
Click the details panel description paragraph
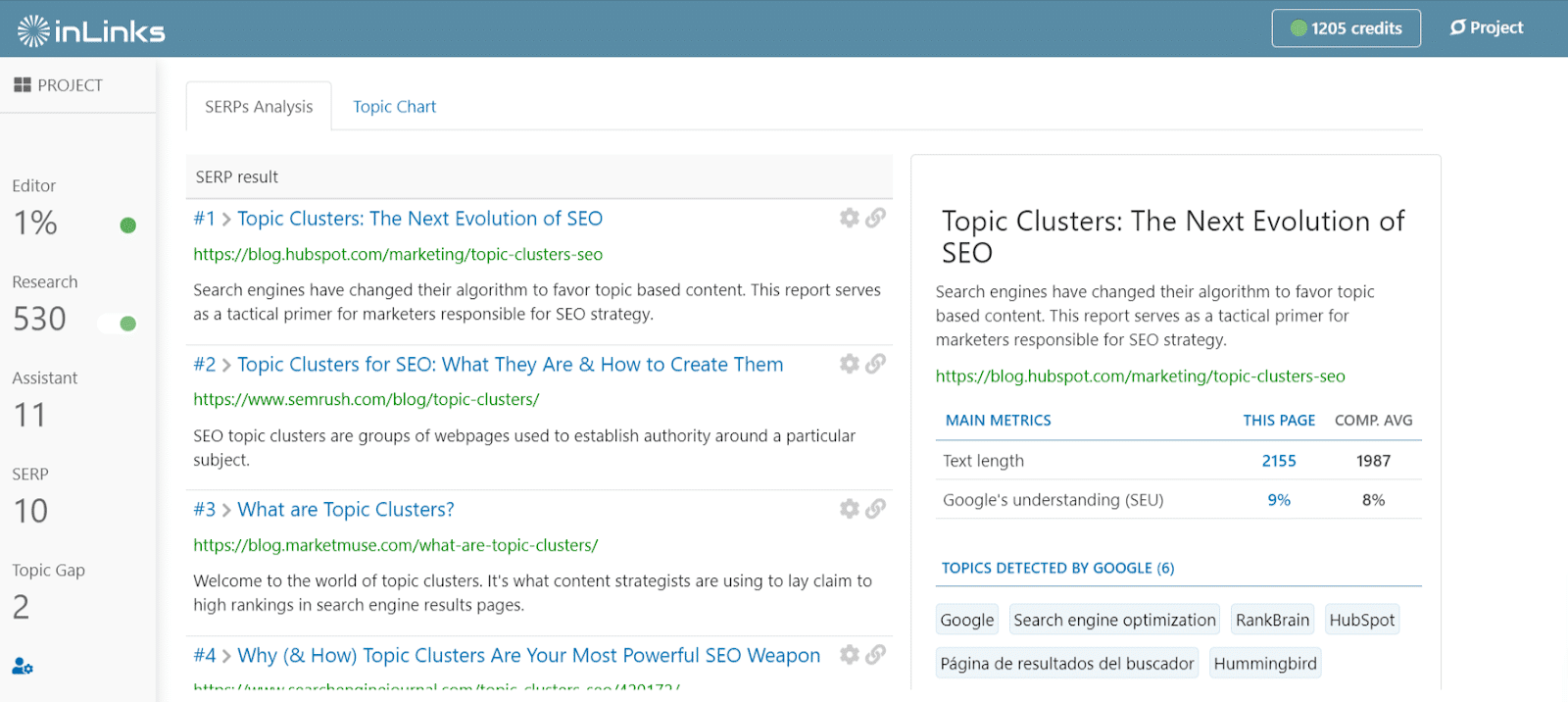coord(1155,316)
